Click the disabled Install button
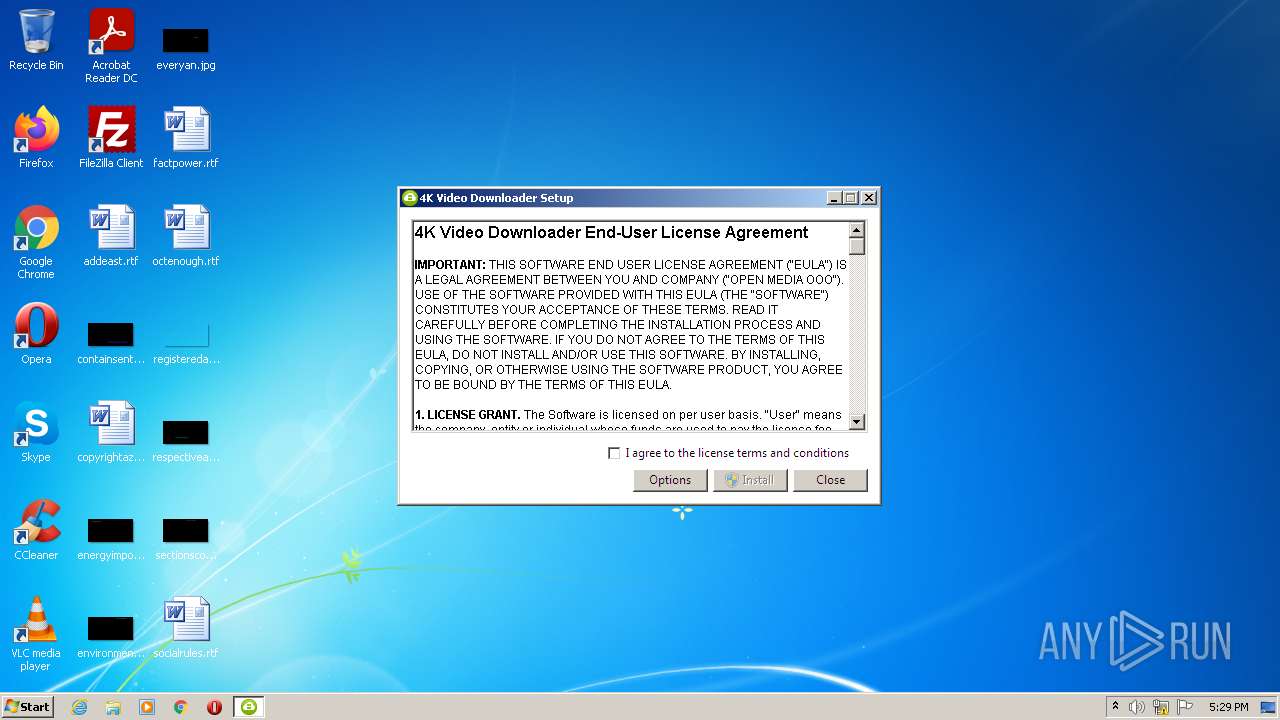The height and width of the screenshot is (720, 1280). coord(750,480)
